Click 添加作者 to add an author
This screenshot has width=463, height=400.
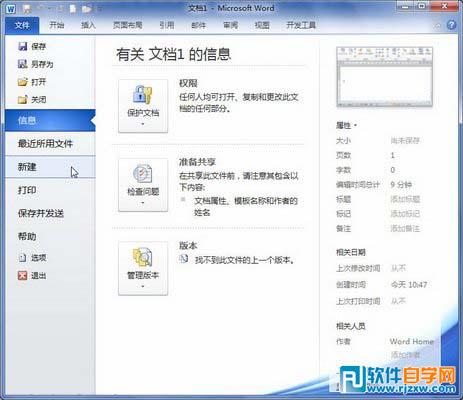tap(405, 355)
